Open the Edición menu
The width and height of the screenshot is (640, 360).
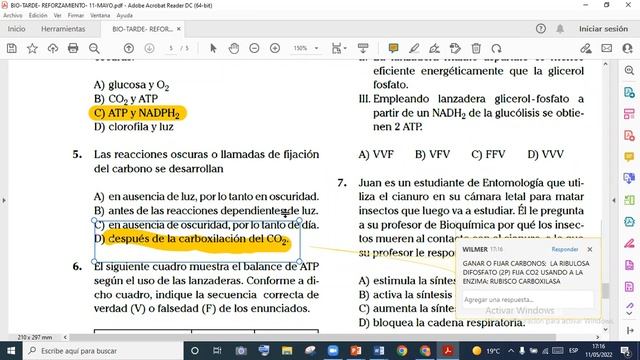[38, 16]
